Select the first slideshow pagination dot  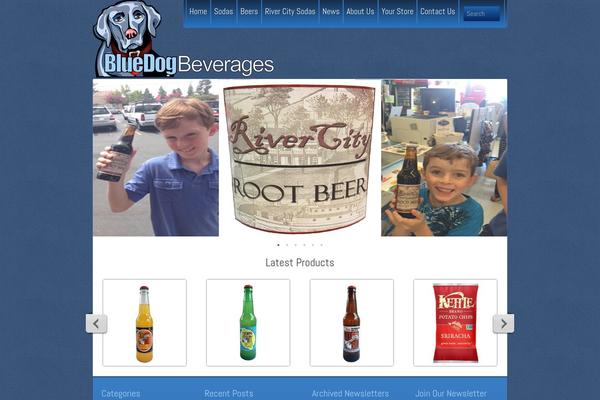point(278,245)
